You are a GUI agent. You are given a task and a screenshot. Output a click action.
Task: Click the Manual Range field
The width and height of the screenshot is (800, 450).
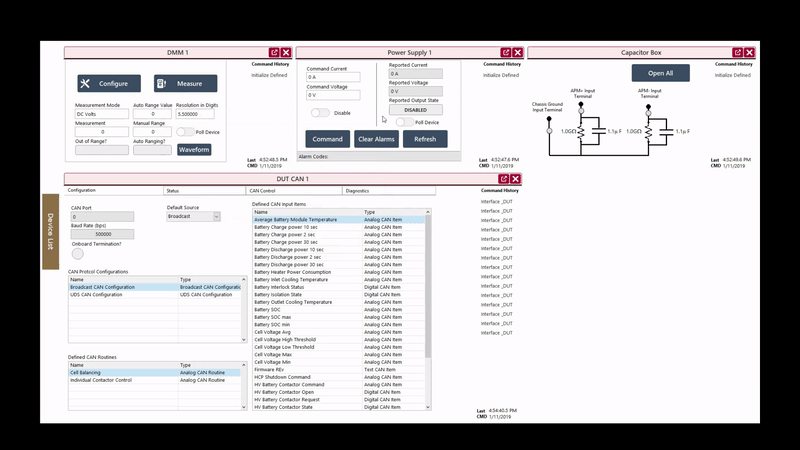click(x=152, y=132)
